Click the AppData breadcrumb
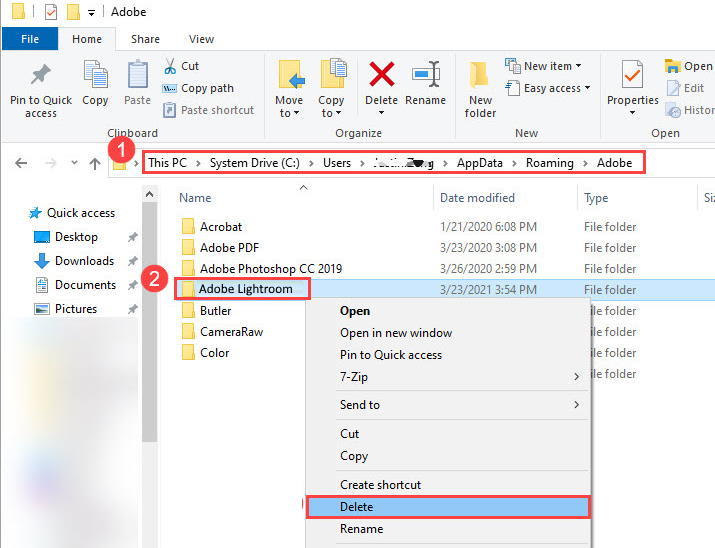 [480, 163]
